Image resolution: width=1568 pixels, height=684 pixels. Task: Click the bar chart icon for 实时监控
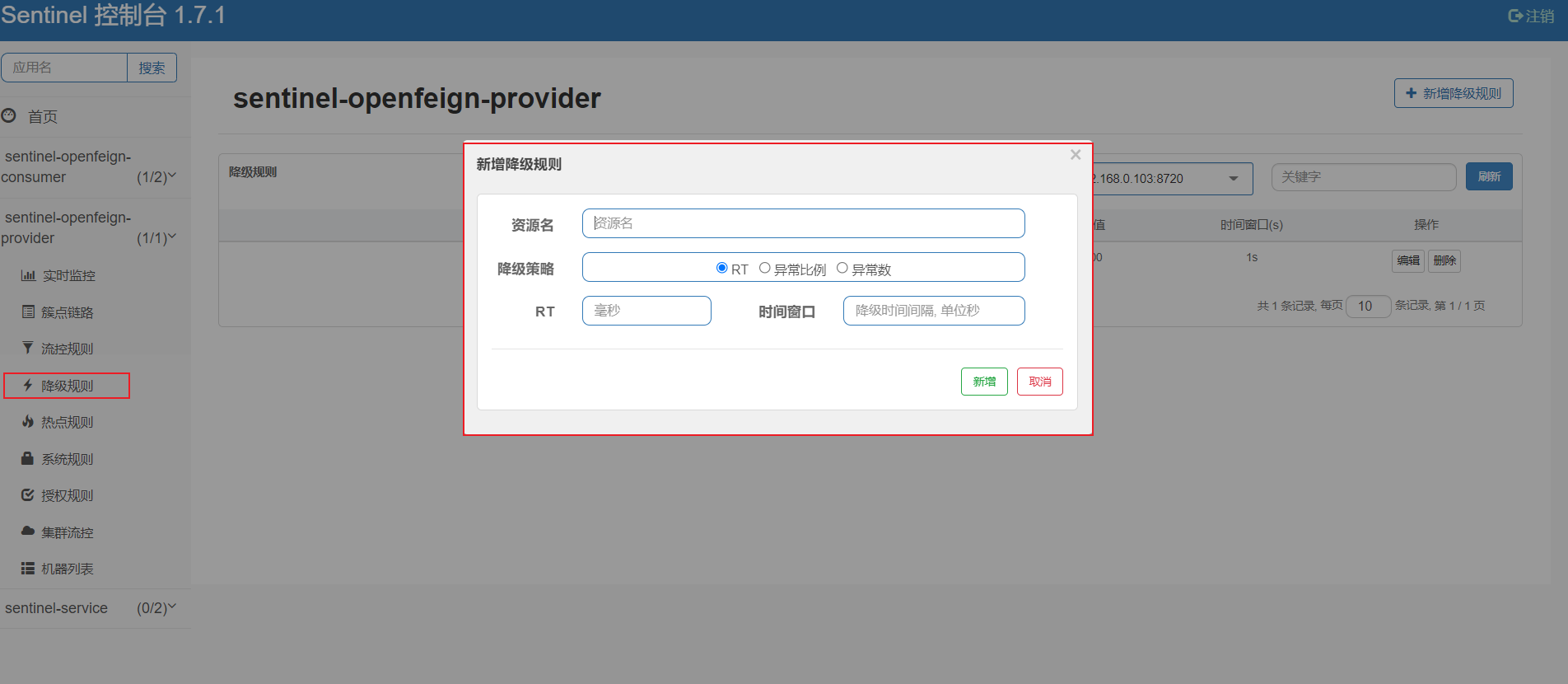[28, 275]
